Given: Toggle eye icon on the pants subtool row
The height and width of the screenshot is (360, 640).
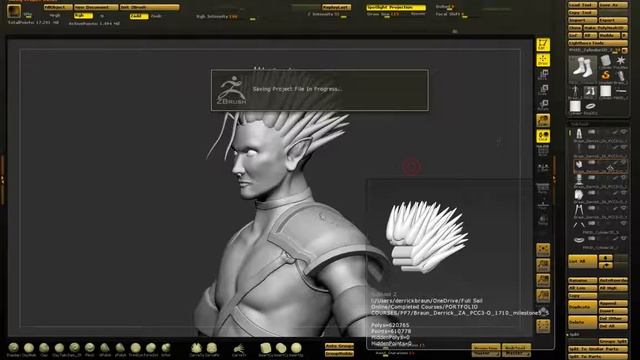Looking at the screenshot, I should [x=623, y=208].
